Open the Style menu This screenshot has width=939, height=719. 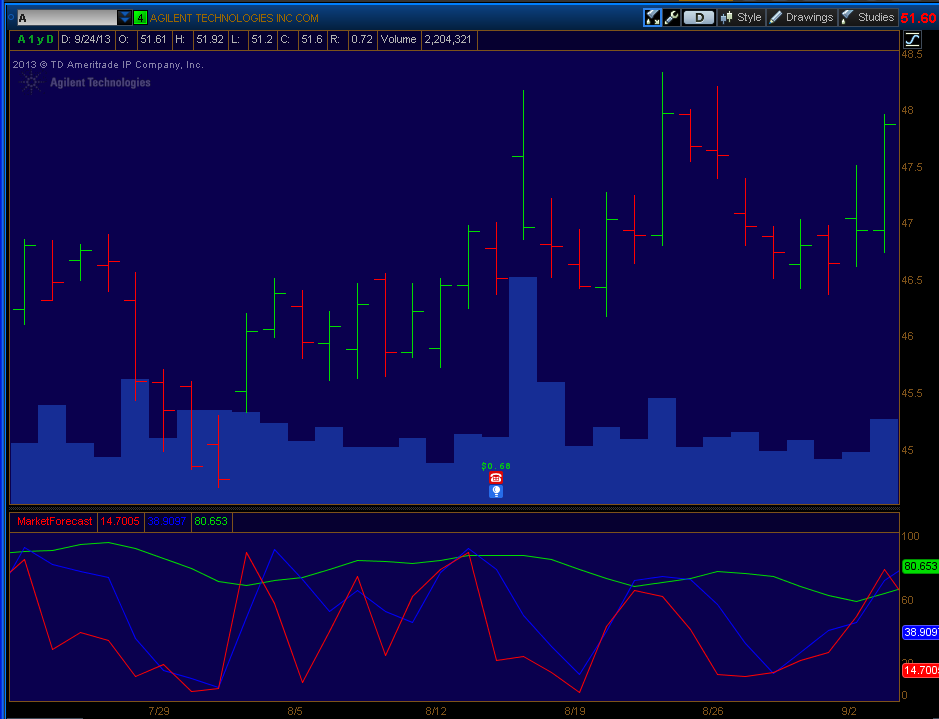coord(741,17)
